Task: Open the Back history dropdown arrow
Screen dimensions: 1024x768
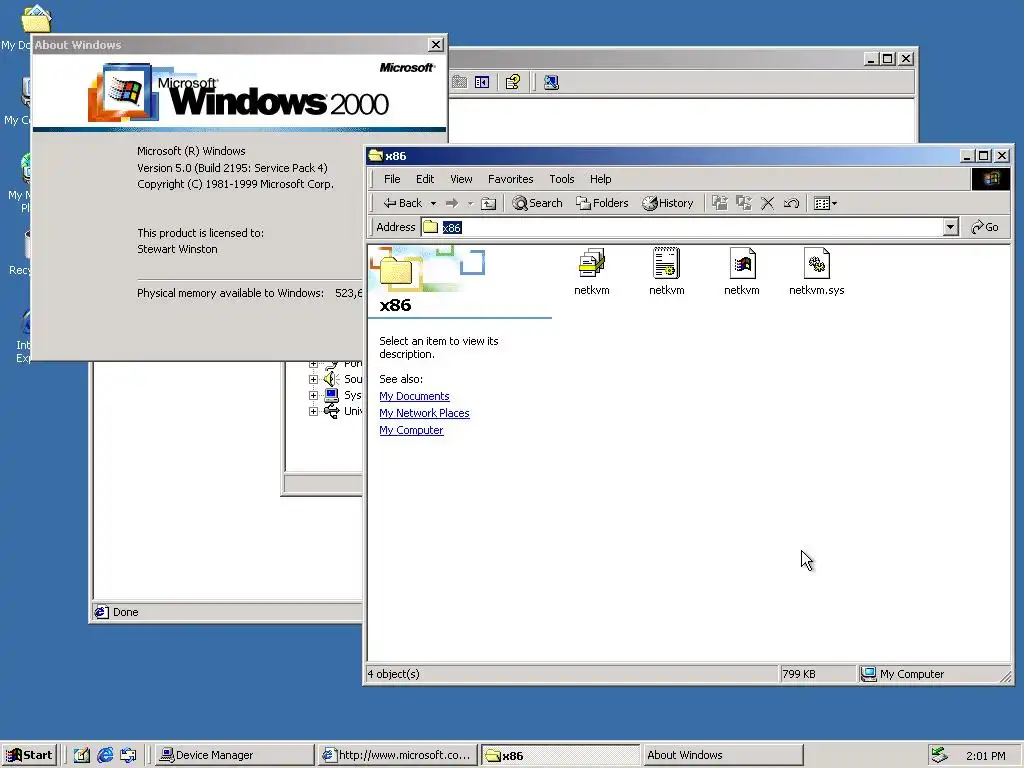Action: [x=433, y=204]
